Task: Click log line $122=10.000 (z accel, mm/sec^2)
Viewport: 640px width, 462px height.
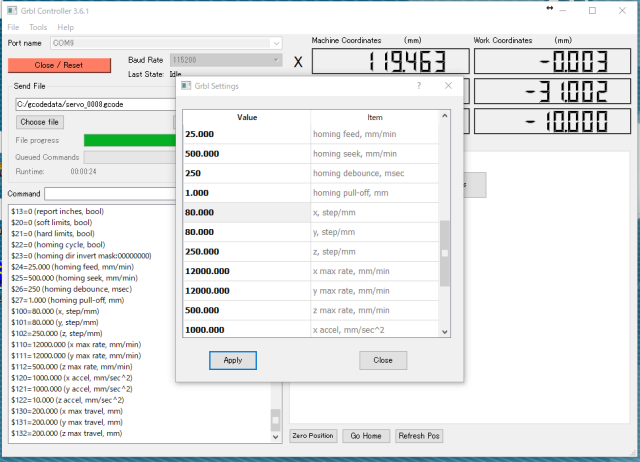Action: click(x=67, y=400)
